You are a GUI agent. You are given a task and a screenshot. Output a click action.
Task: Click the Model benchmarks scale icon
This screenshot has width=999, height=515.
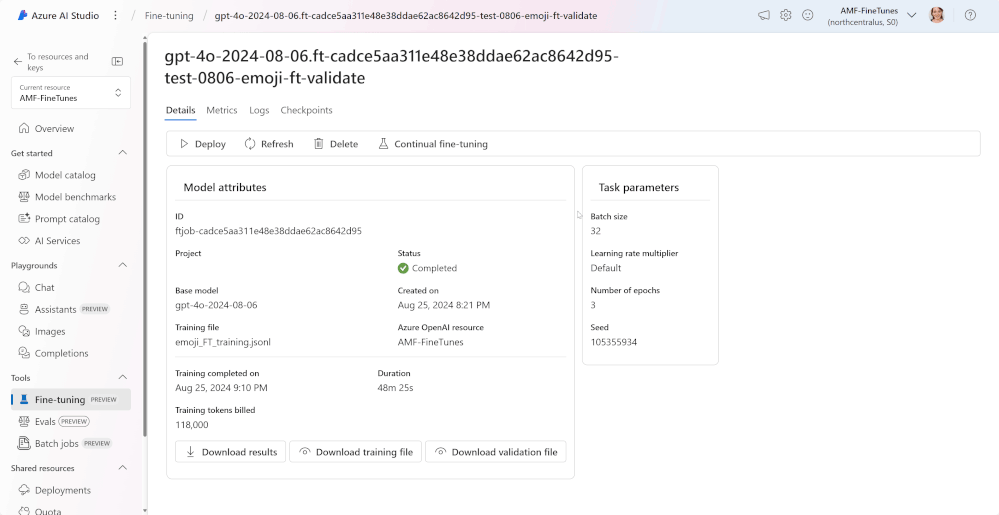(x=24, y=197)
